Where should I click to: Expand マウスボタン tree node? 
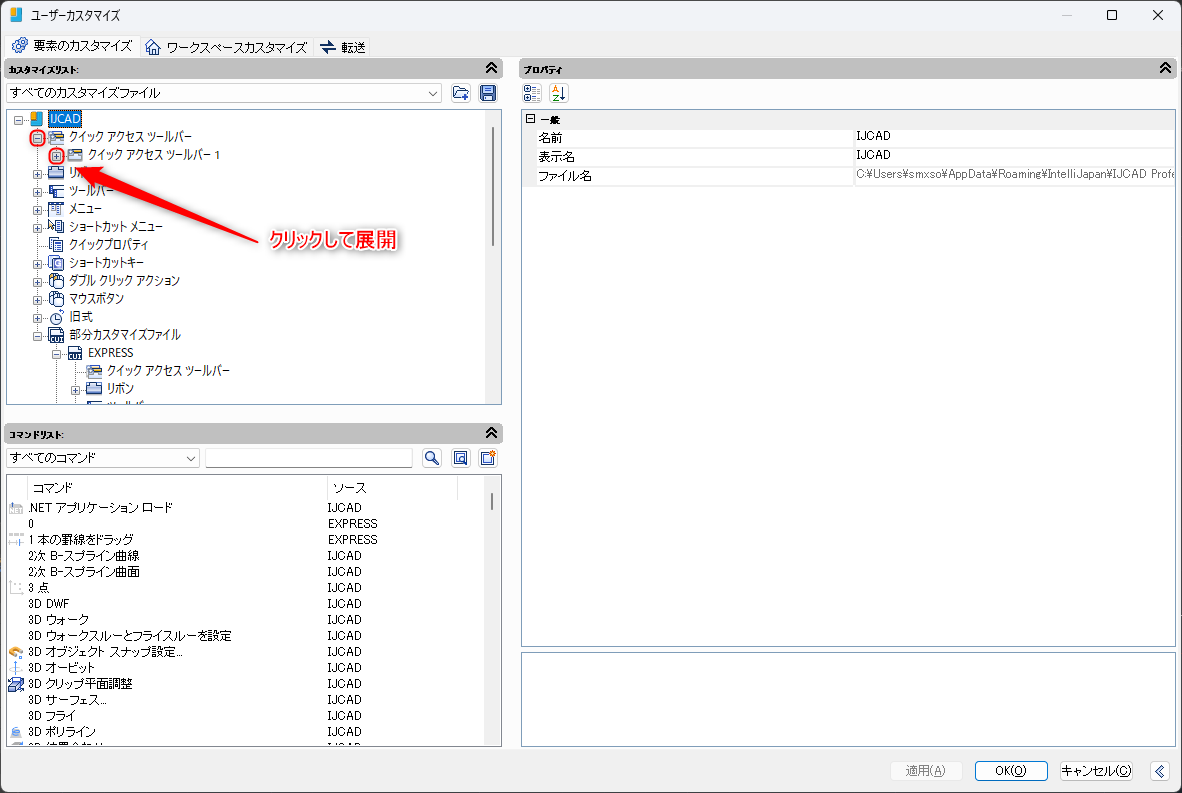pos(37,301)
